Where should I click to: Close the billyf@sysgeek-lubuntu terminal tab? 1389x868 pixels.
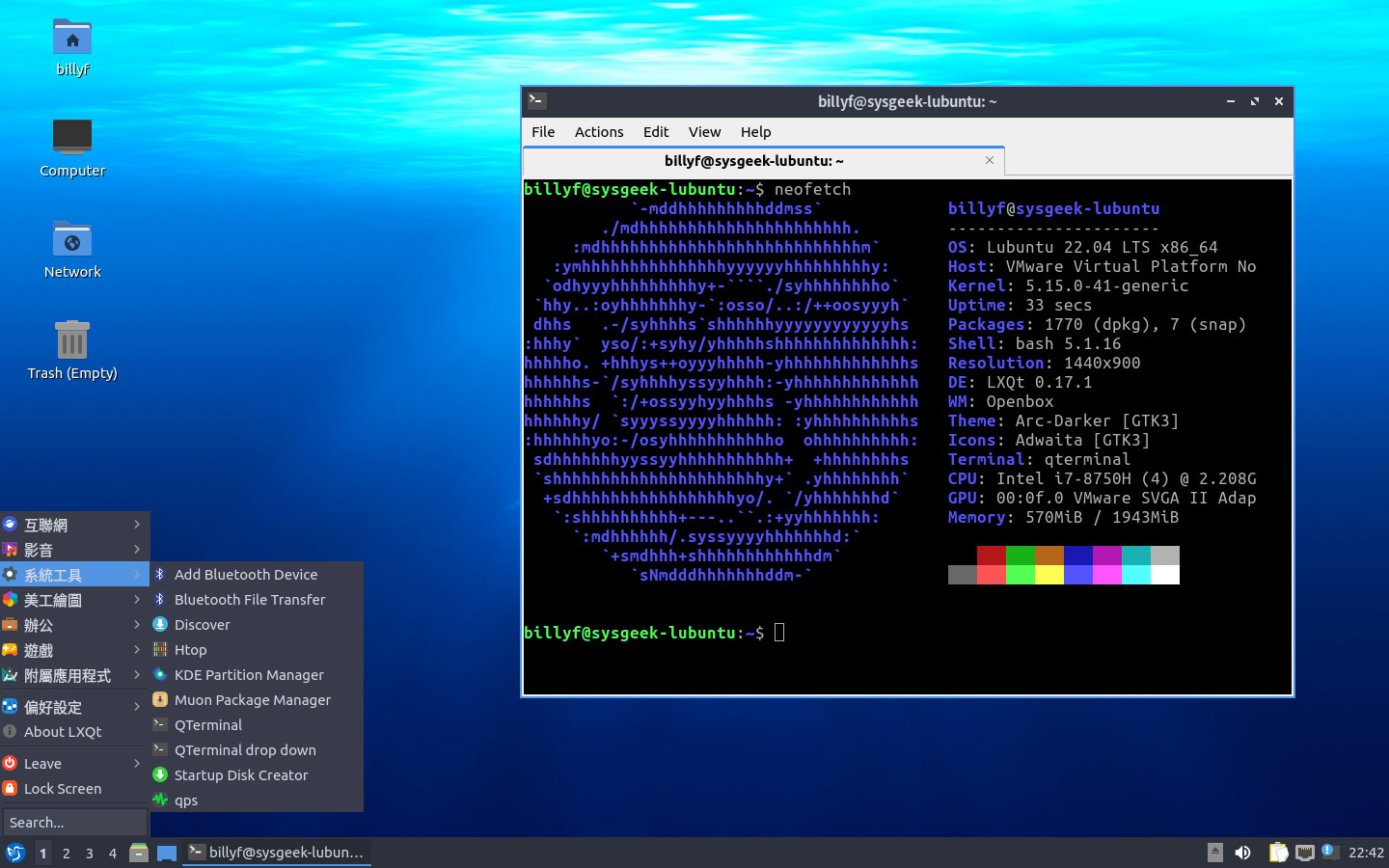990,160
